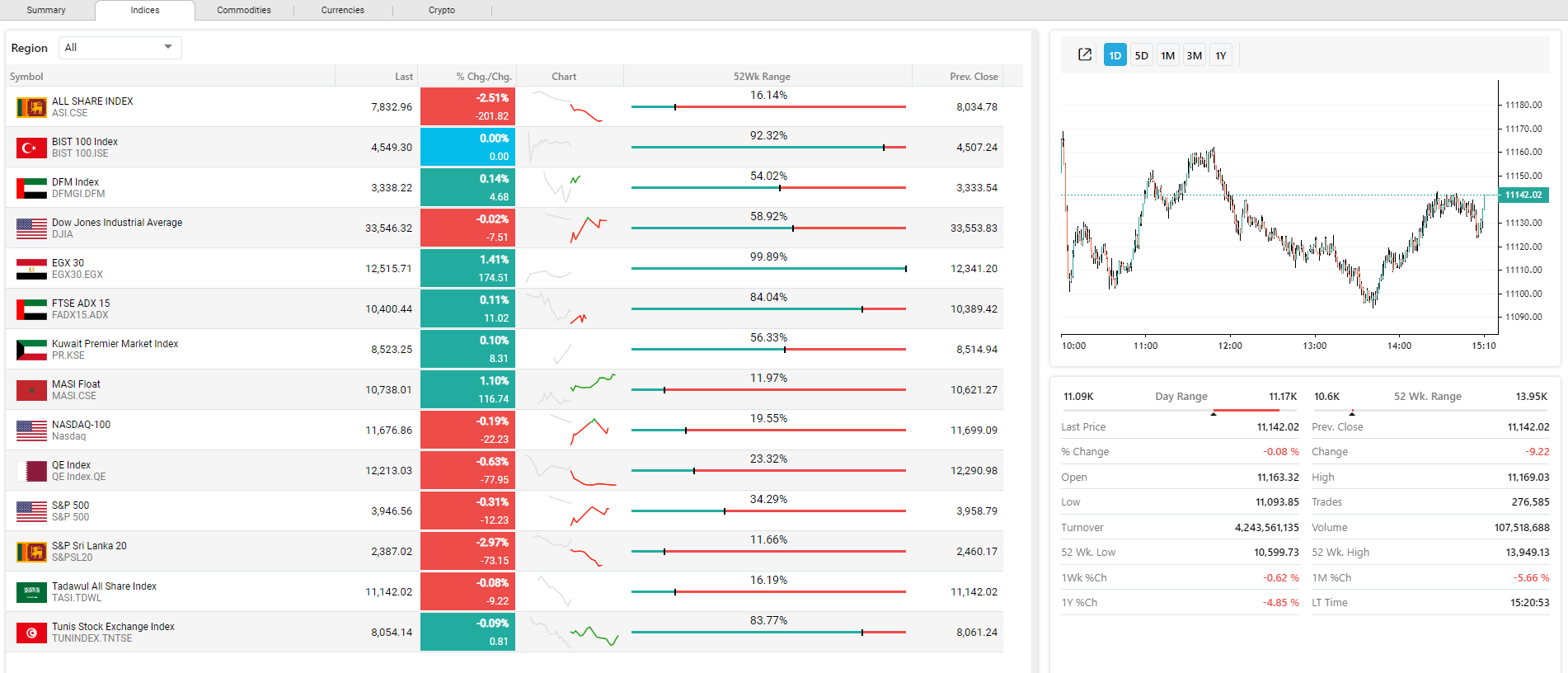This screenshot has height=673, width=1568.
Task: Click the 52Wk range bar for BIST 100 Index
Action: point(768,148)
